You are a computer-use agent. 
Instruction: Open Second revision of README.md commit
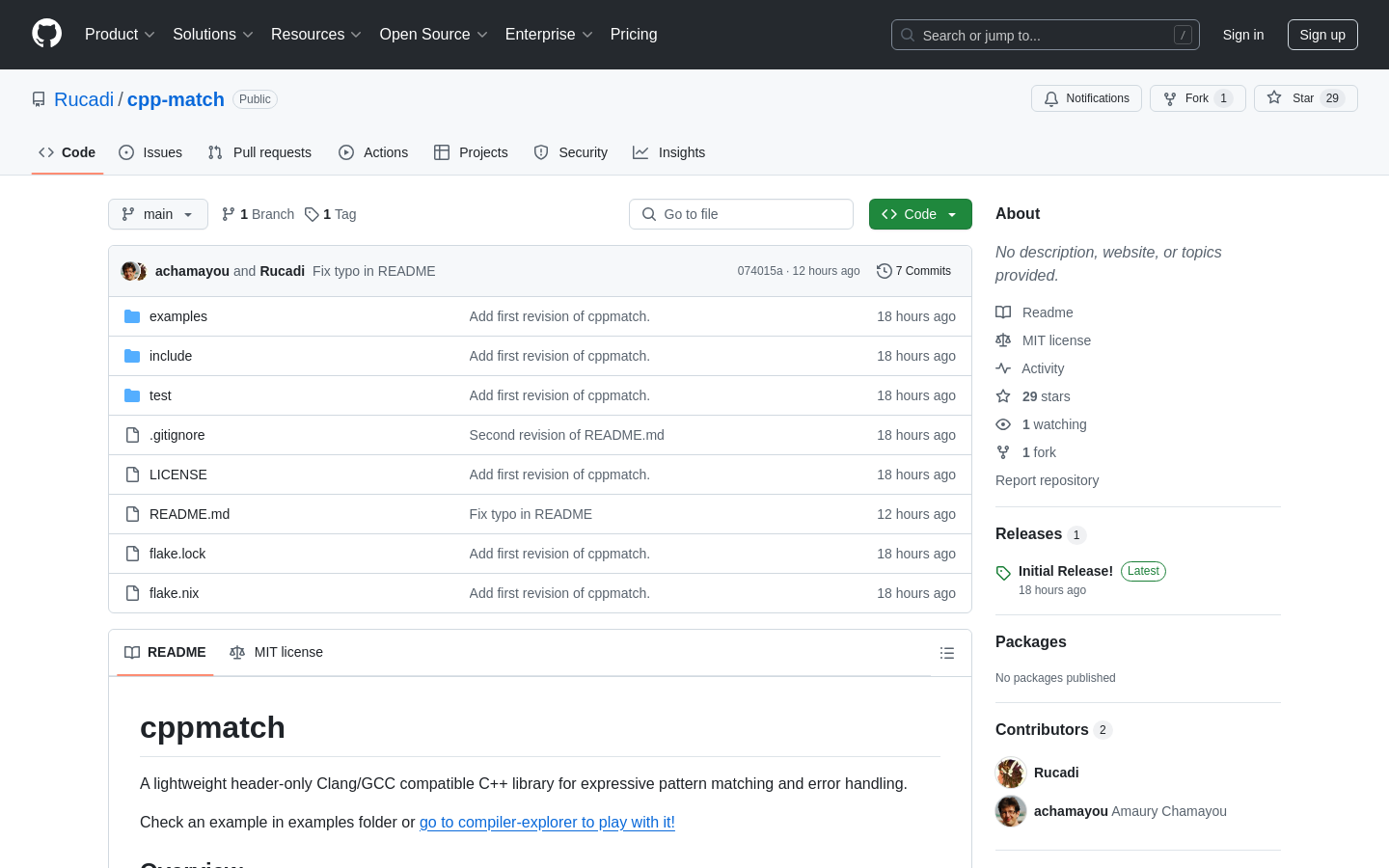567,435
